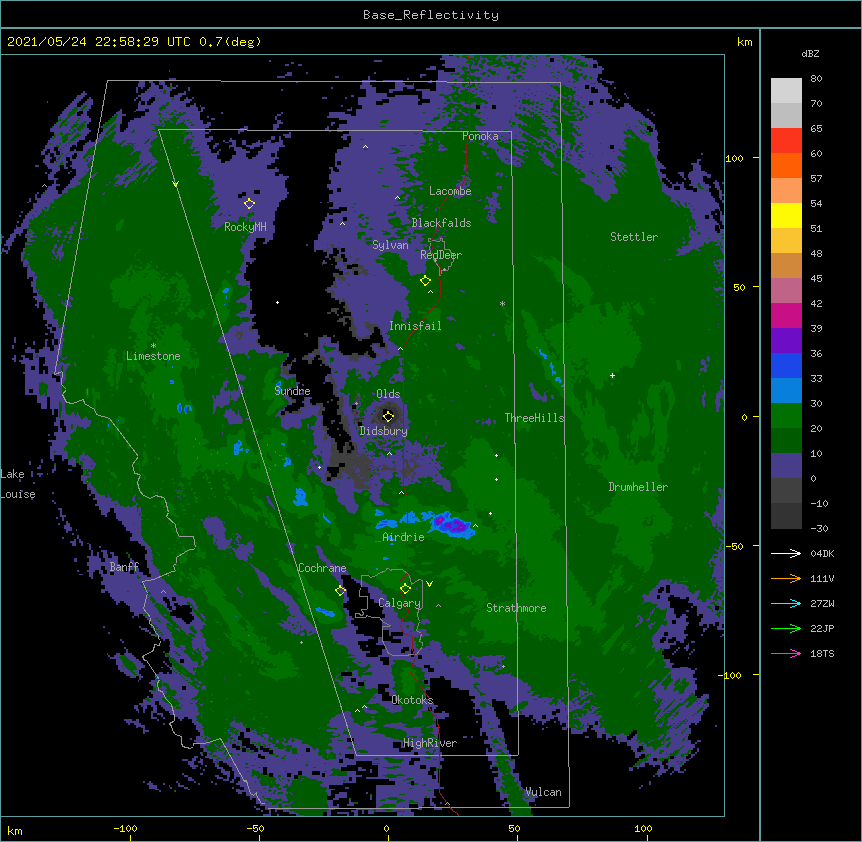The width and height of the screenshot is (862, 842).
Task: Click the Ponoka city label
Action: (480, 136)
